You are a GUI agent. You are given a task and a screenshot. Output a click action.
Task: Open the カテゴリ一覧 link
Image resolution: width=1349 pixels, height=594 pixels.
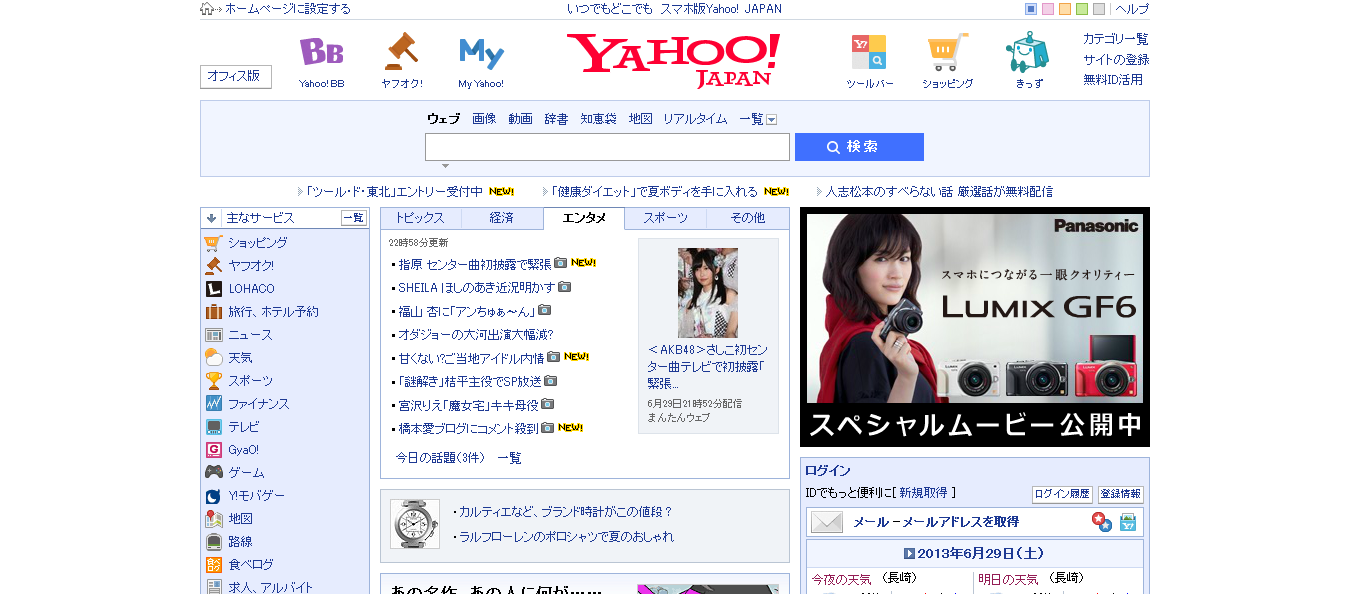1115,39
